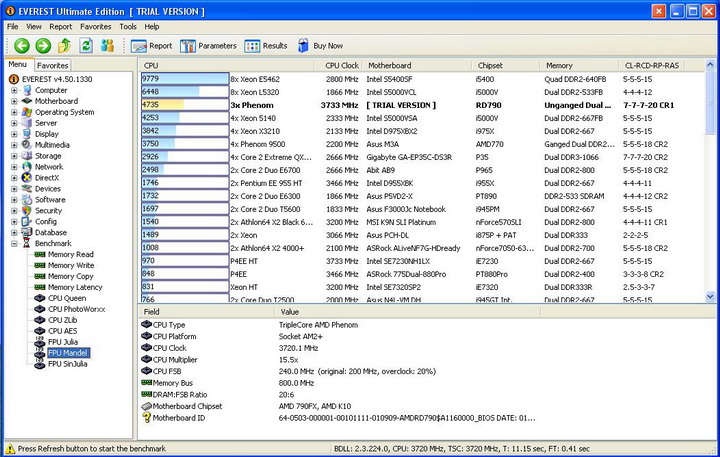
Task: Expand the Motherboard tree node
Action: tap(14, 102)
